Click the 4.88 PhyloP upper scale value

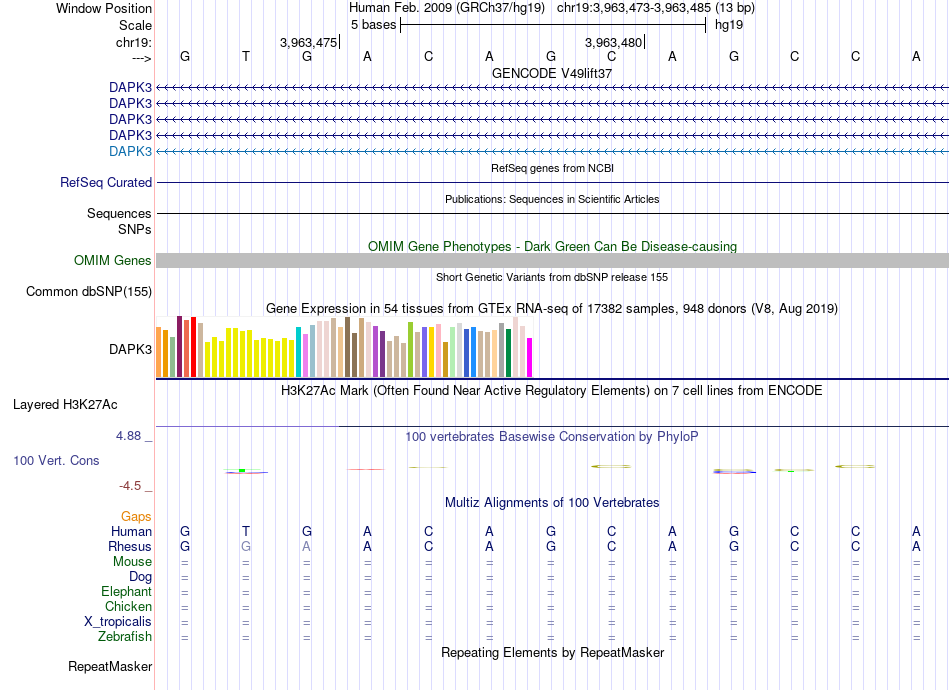(128, 436)
